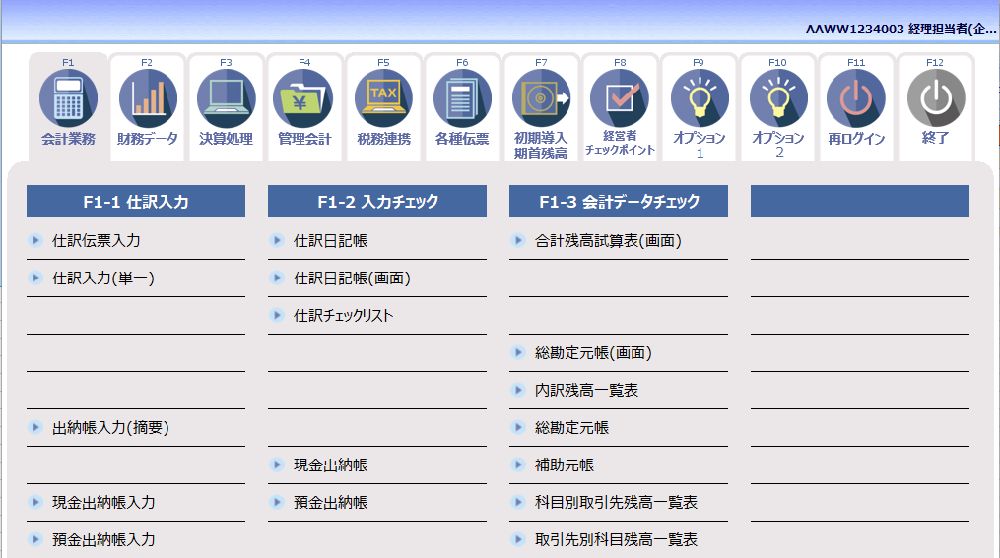Viewport: 1000px width, 558px height.
Task: Open 総勘定元帳(画面) link
Action: click(593, 353)
